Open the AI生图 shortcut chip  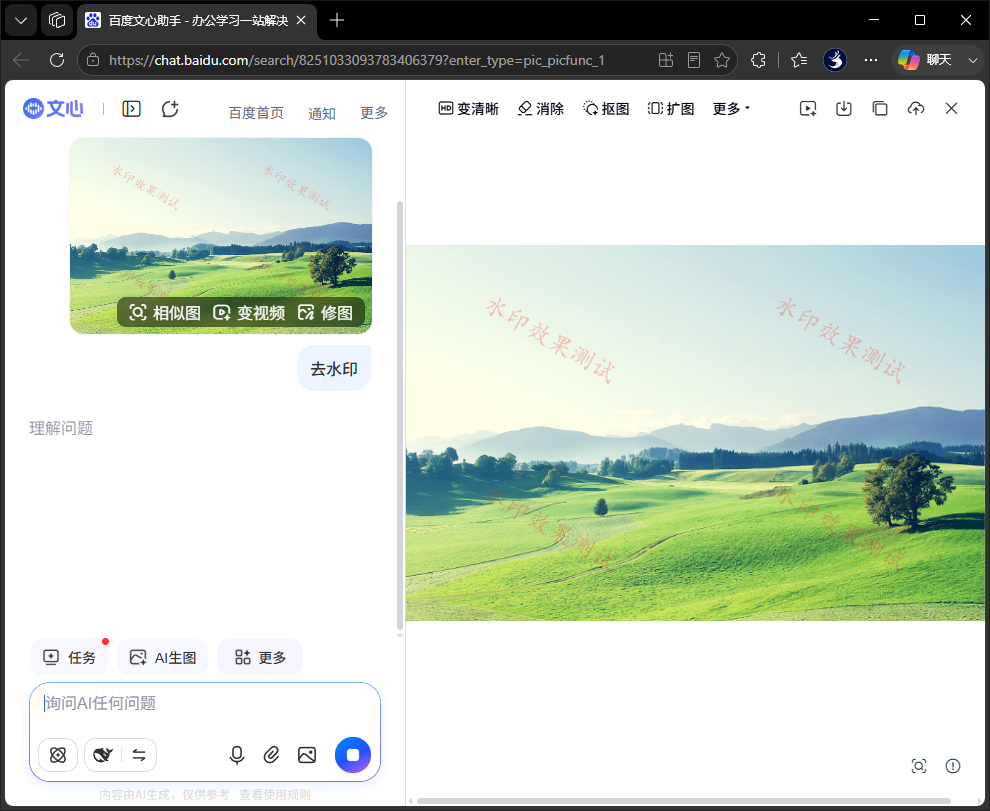163,658
